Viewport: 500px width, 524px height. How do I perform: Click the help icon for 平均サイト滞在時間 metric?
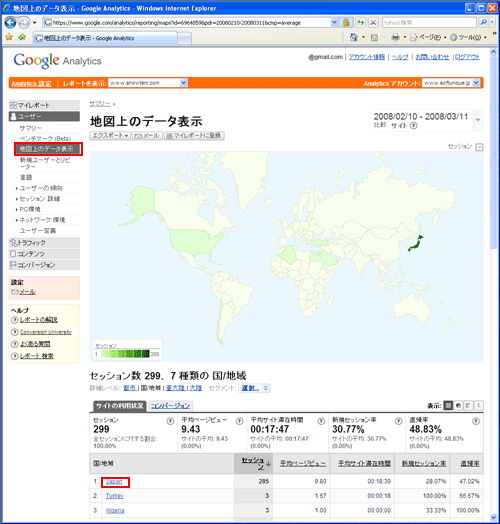tap(321, 421)
